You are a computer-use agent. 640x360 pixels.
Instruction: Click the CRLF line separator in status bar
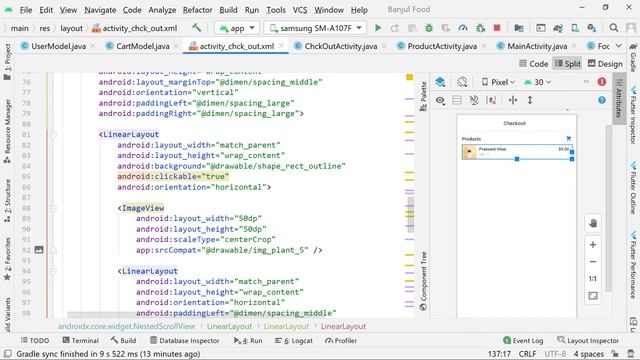click(527, 354)
